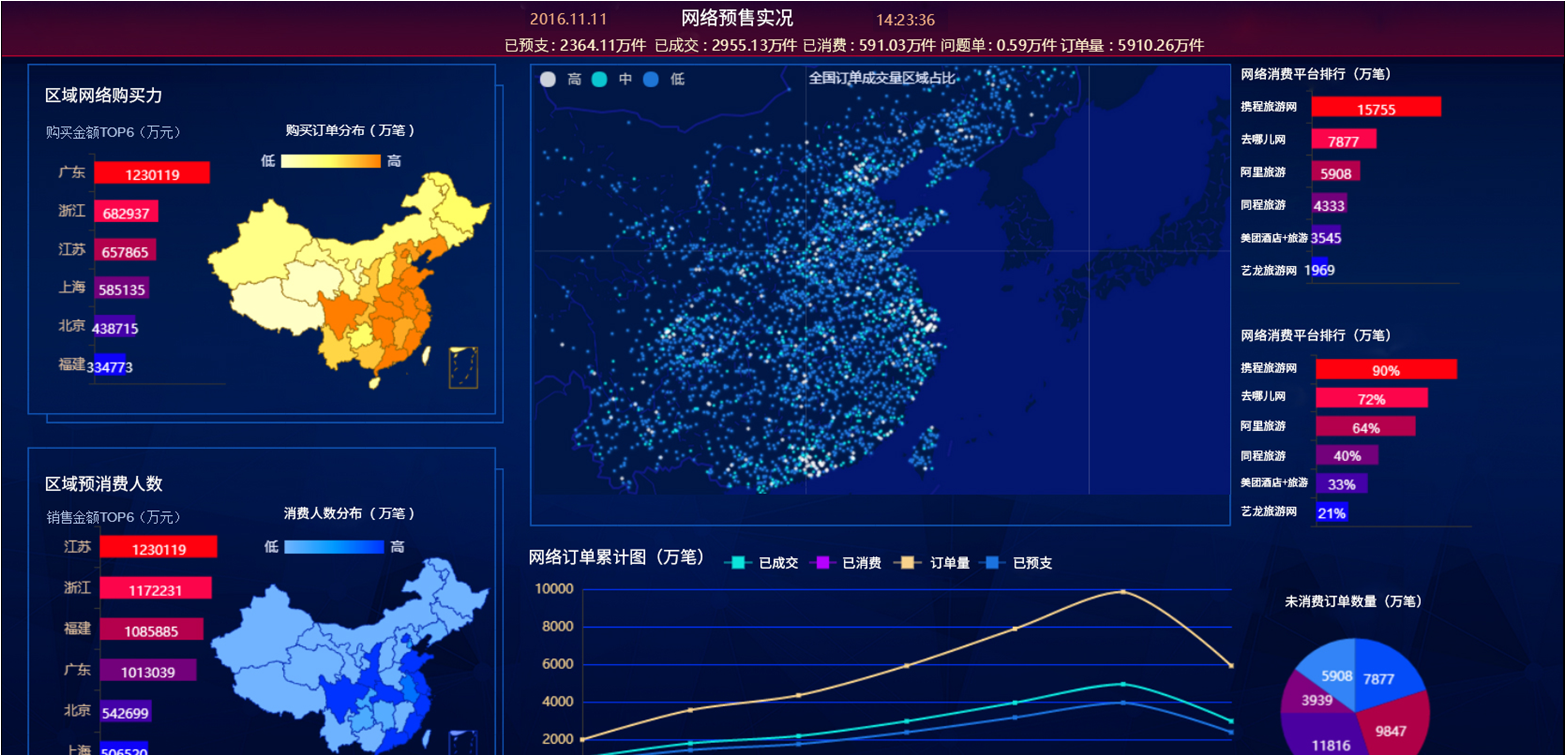Toggle the 中 legend dot on the map

(599, 80)
